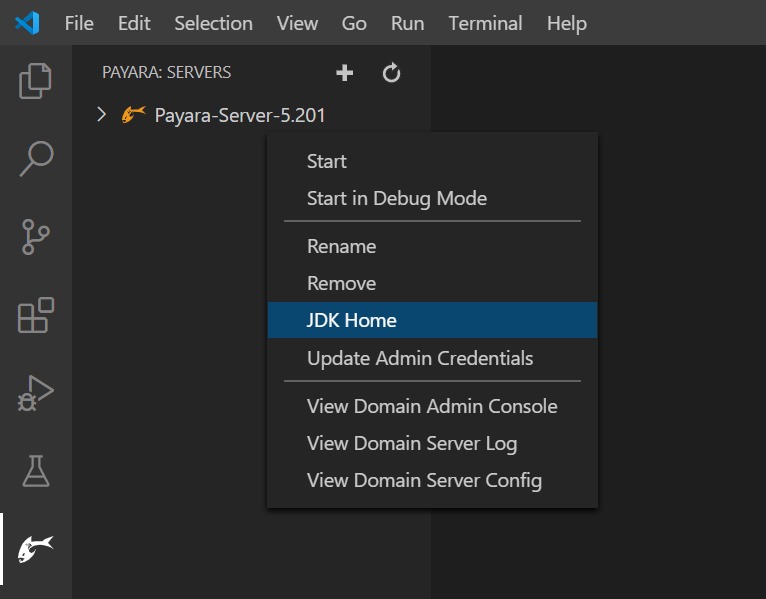
Task: Open View Domain Admin Console
Action: [432, 406]
